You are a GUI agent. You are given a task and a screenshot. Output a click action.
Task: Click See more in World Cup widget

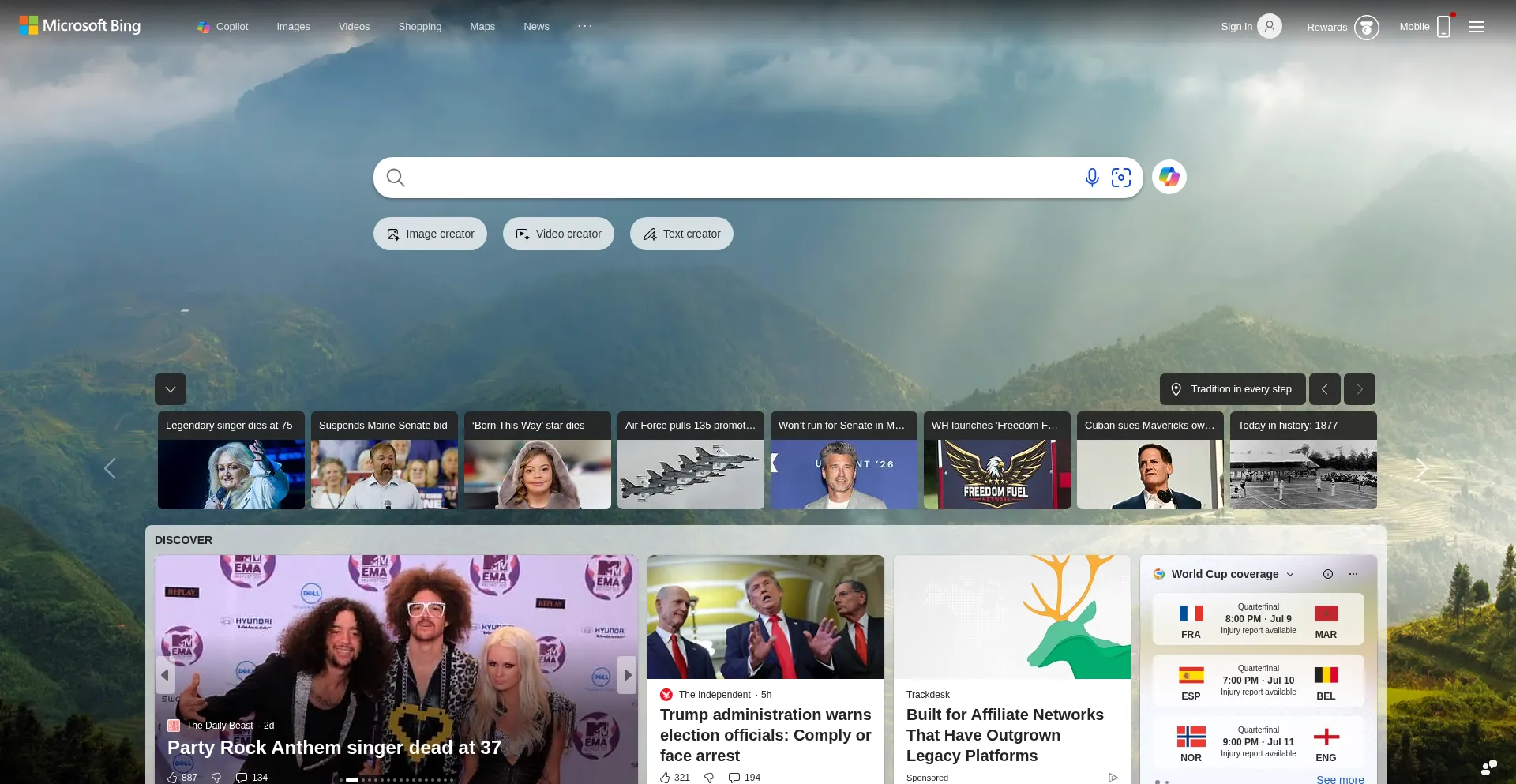(1340, 779)
